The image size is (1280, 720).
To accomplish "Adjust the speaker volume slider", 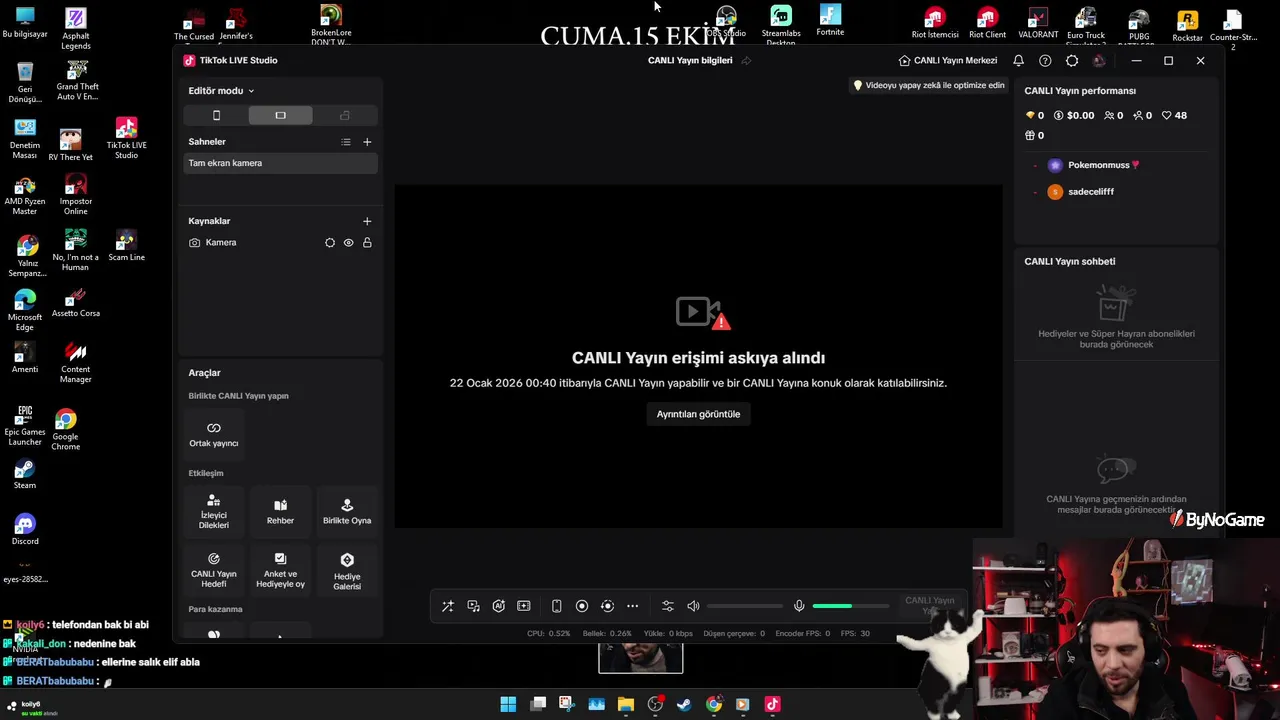I will [x=745, y=606].
